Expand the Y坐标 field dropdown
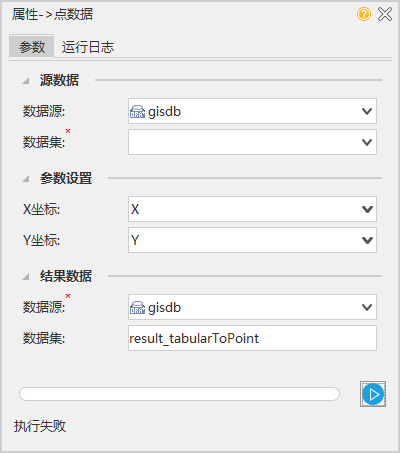 click(x=367, y=240)
